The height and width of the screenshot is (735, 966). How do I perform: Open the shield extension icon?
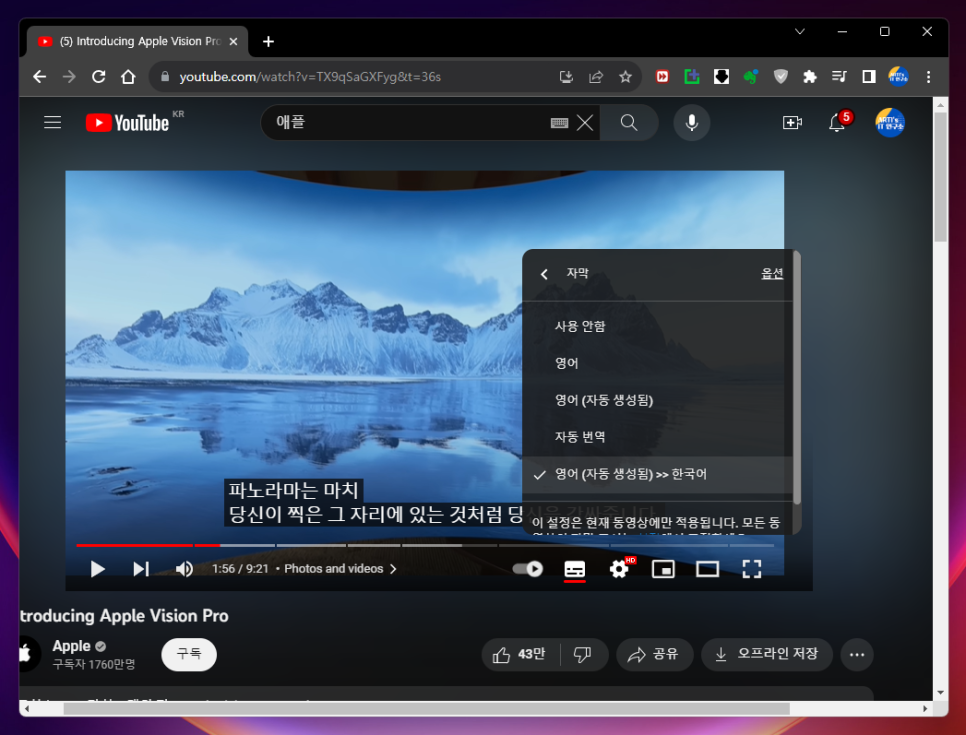click(781, 76)
